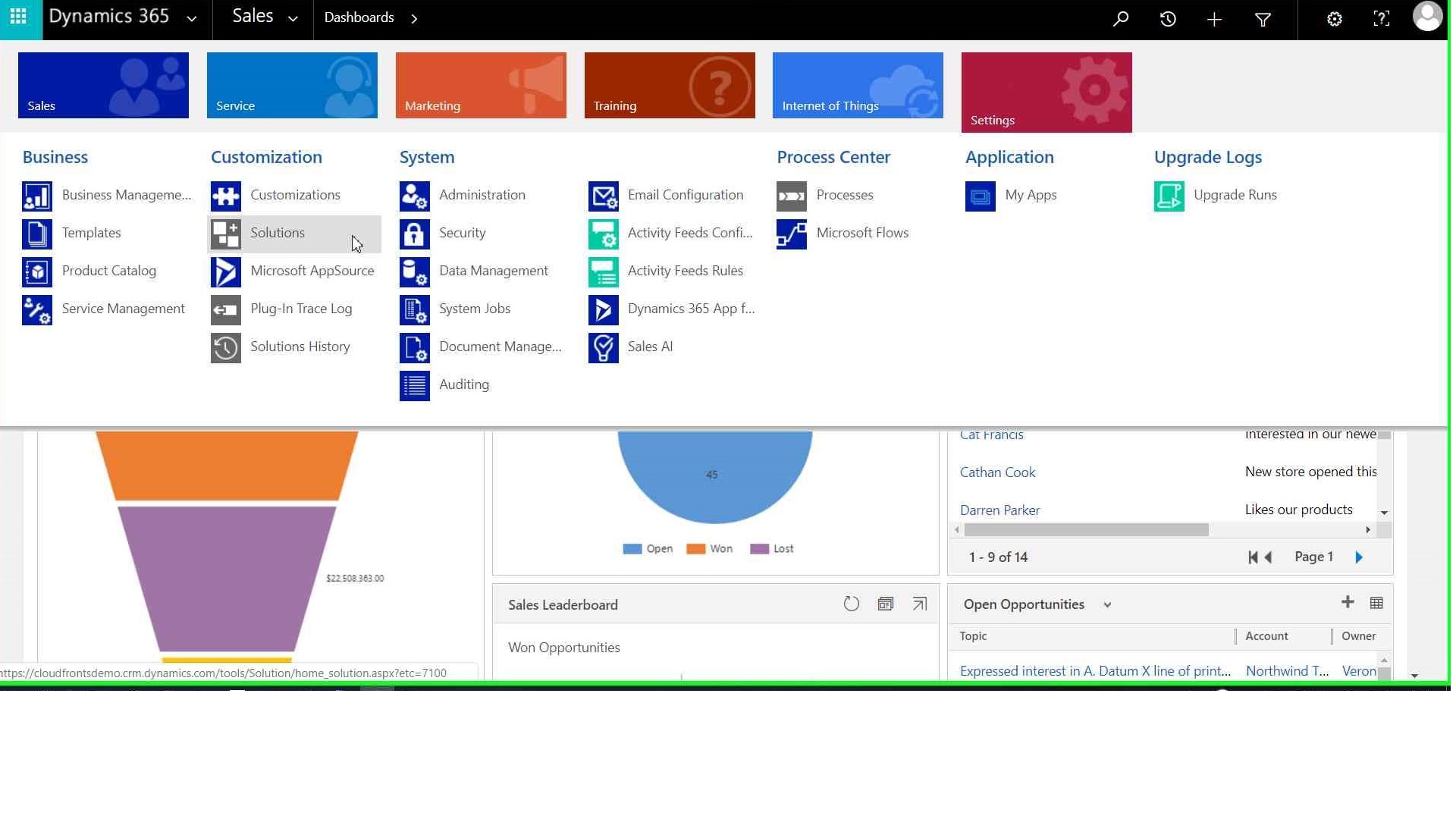Expand the Dynamics 365 app dropdown
The width and height of the screenshot is (1456, 819).
click(192, 19)
